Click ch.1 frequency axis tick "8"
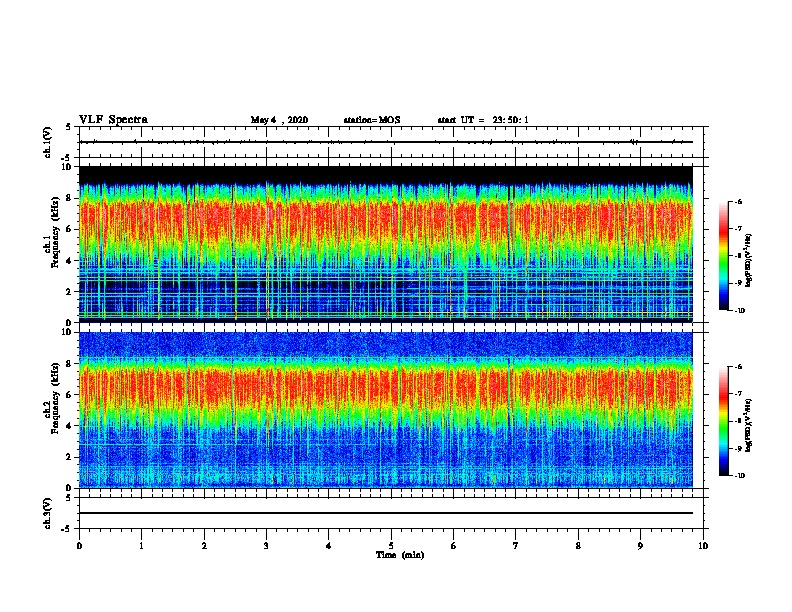 pyautogui.click(x=69, y=198)
